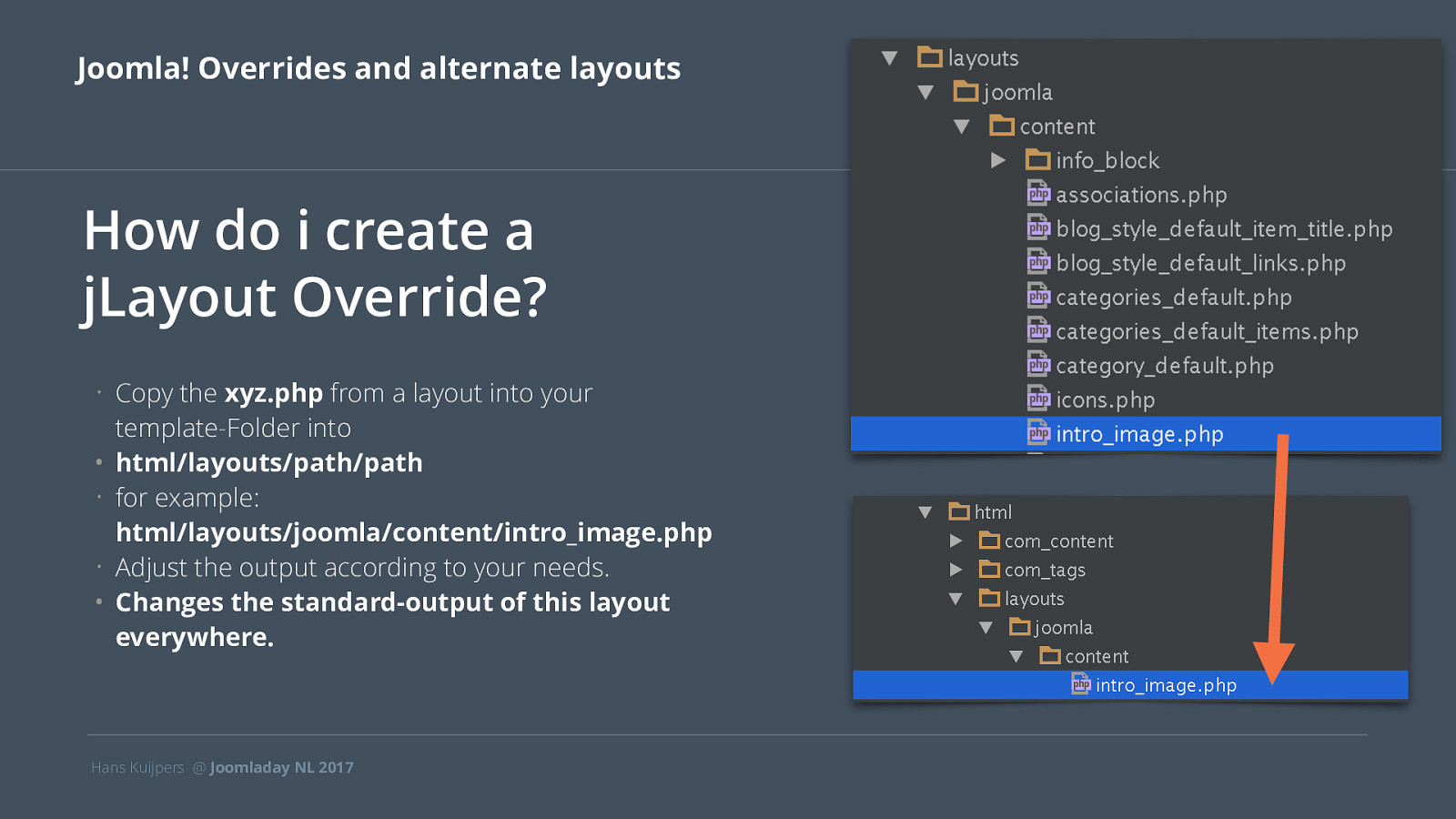This screenshot has width=1456, height=819.
Task: Select blog_style_default_links.php file name
Action: pyautogui.click(x=1200, y=263)
